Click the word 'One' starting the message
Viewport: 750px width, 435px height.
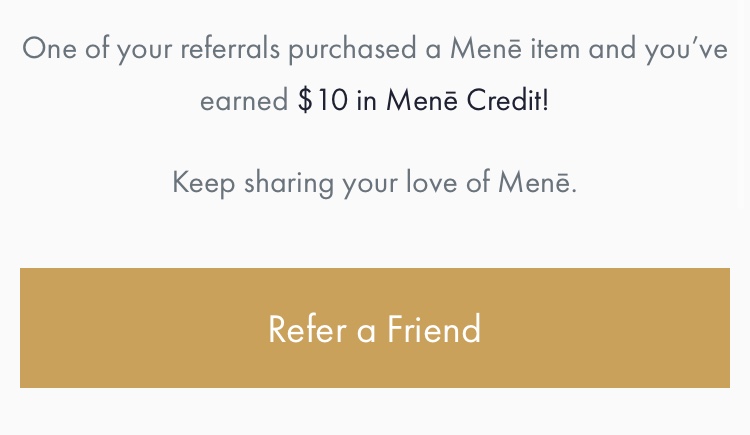click(49, 49)
